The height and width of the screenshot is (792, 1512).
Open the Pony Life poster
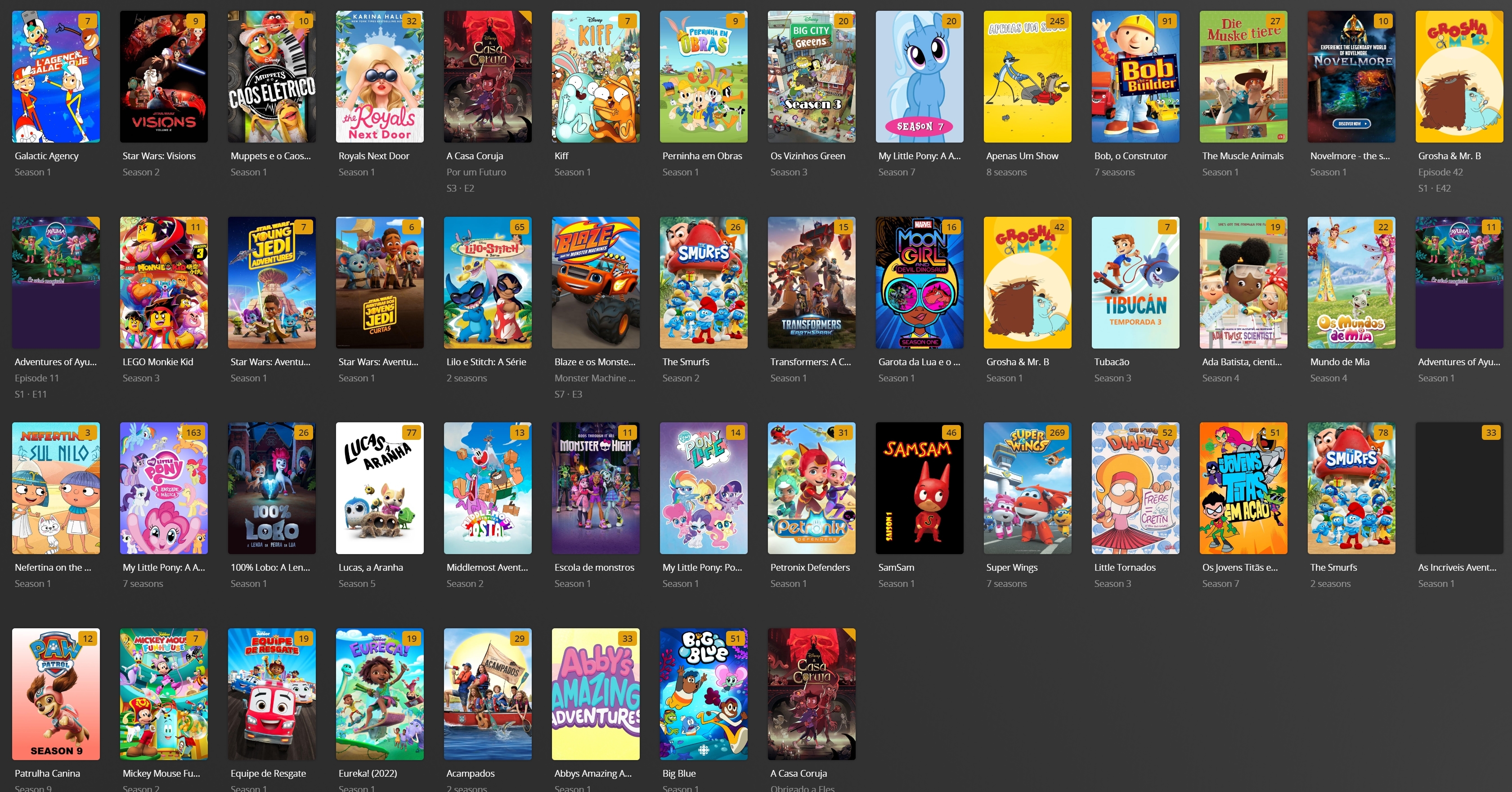click(x=704, y=488)
